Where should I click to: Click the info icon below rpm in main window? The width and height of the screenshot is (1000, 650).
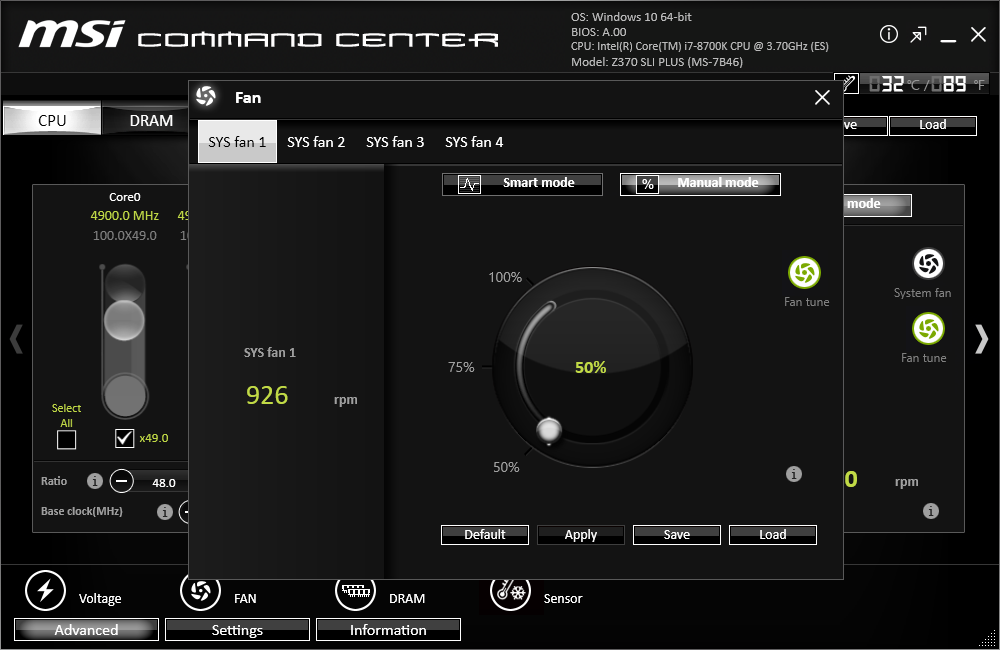click(930, 511)
